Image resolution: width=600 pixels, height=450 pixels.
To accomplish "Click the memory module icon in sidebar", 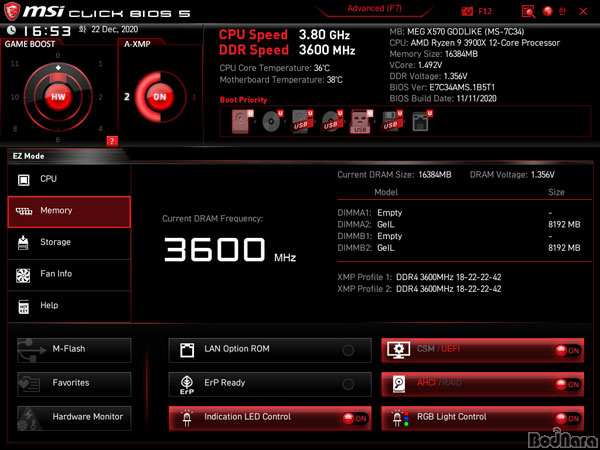I will pyautogui.click(x=24, y=211).
